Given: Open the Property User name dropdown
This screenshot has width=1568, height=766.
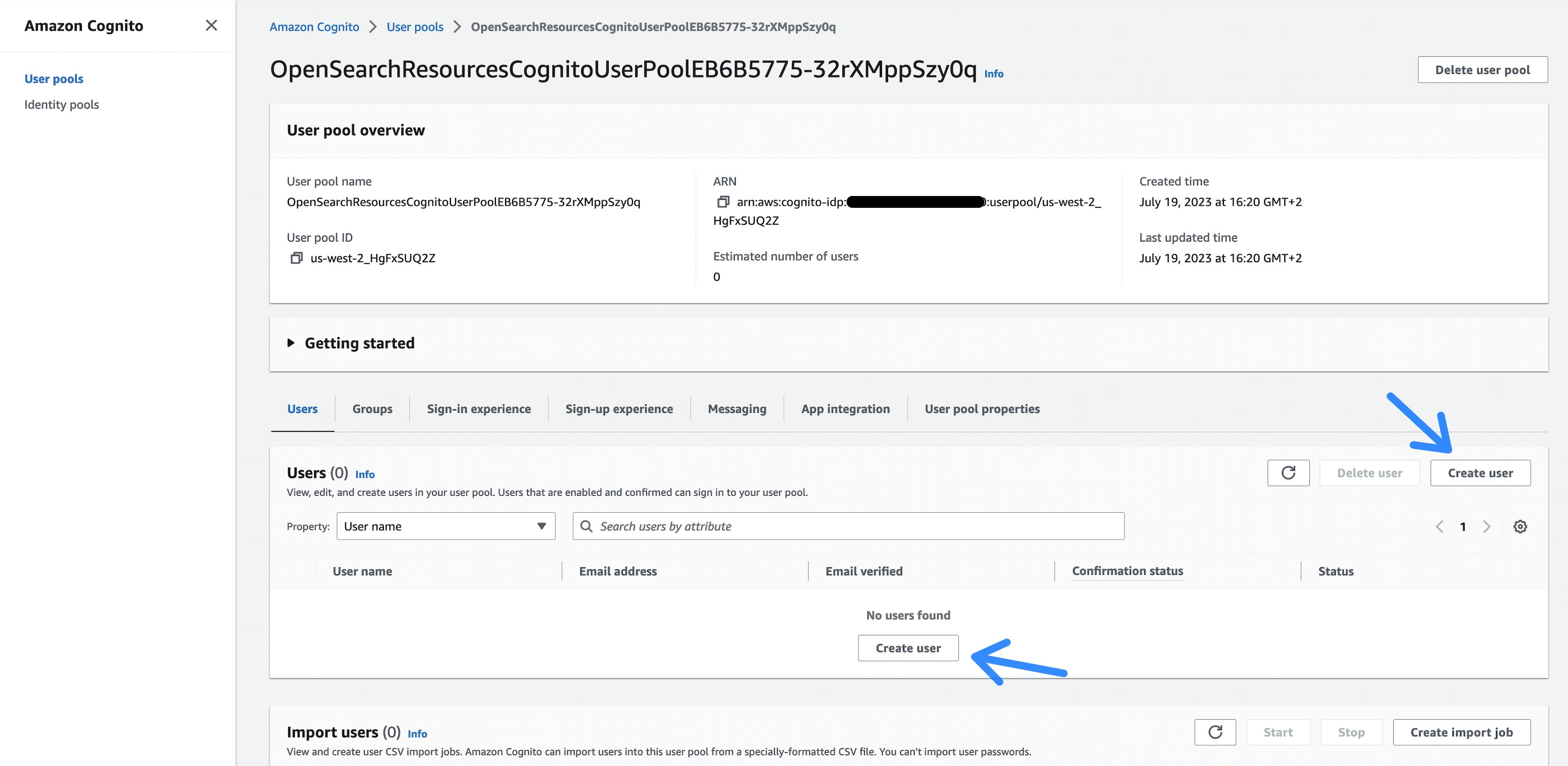Looking at the screenshot, I should (446, 526).
